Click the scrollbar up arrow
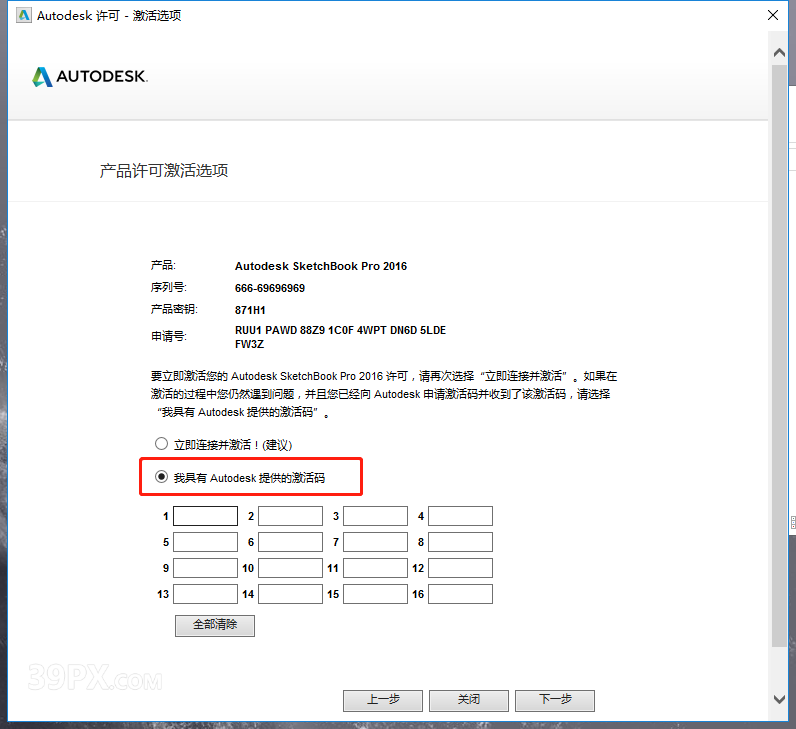The image size is (796, 729). (779, 52)
